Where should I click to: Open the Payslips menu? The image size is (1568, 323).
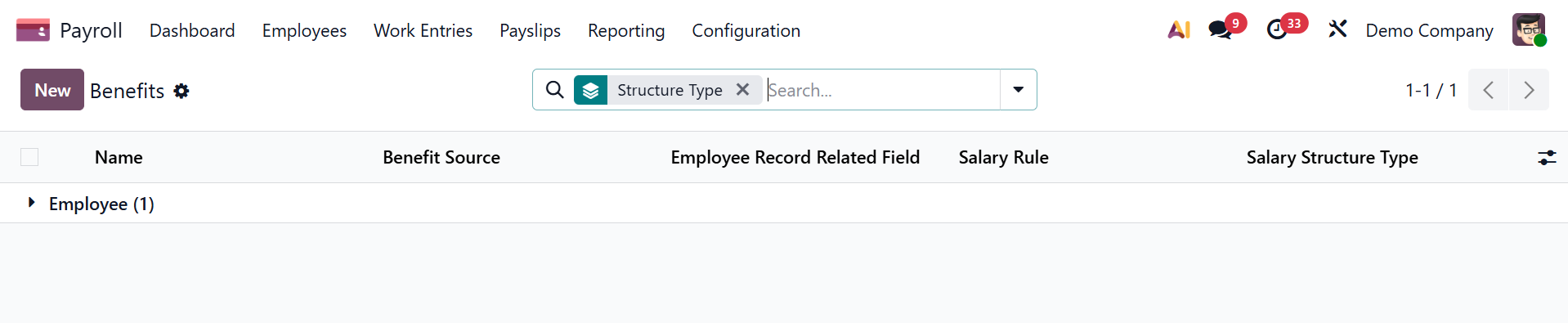(530, 30)
